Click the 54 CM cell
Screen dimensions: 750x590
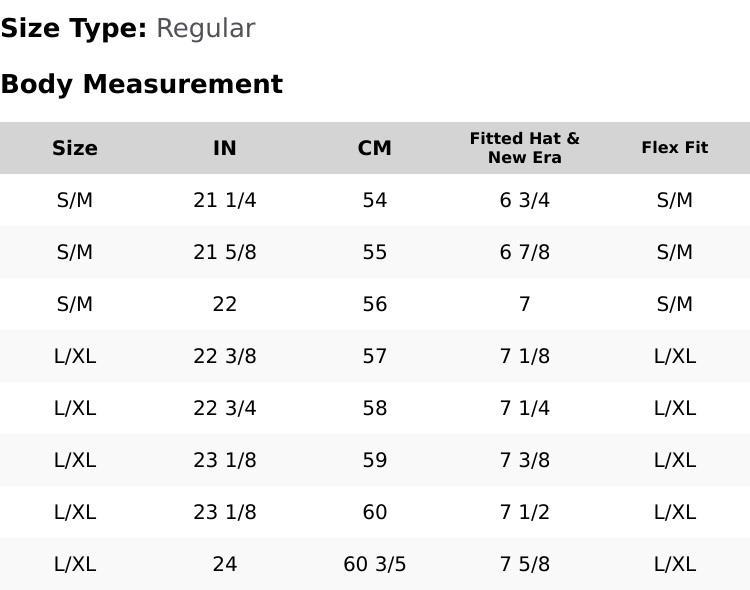375,200
